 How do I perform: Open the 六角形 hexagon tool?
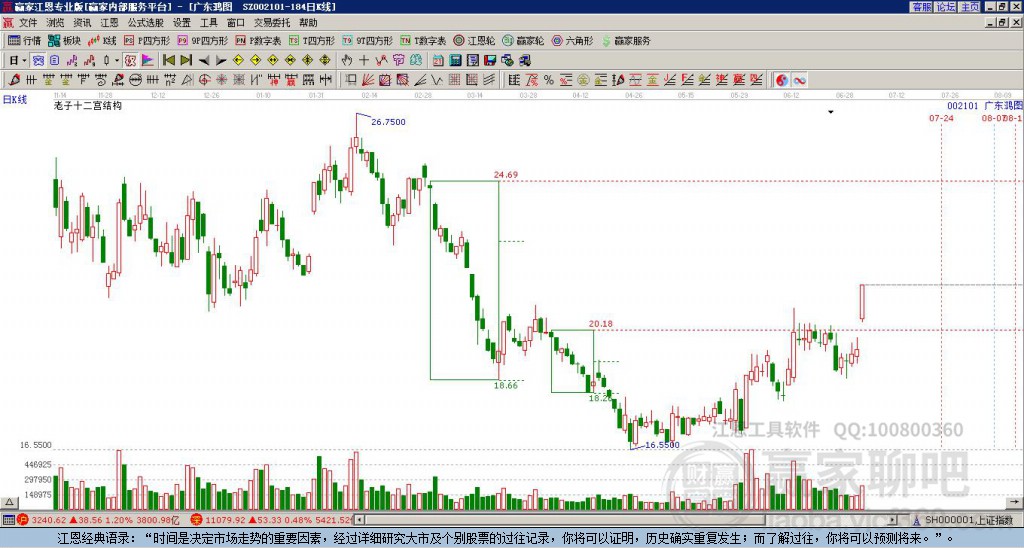[573, 40]
